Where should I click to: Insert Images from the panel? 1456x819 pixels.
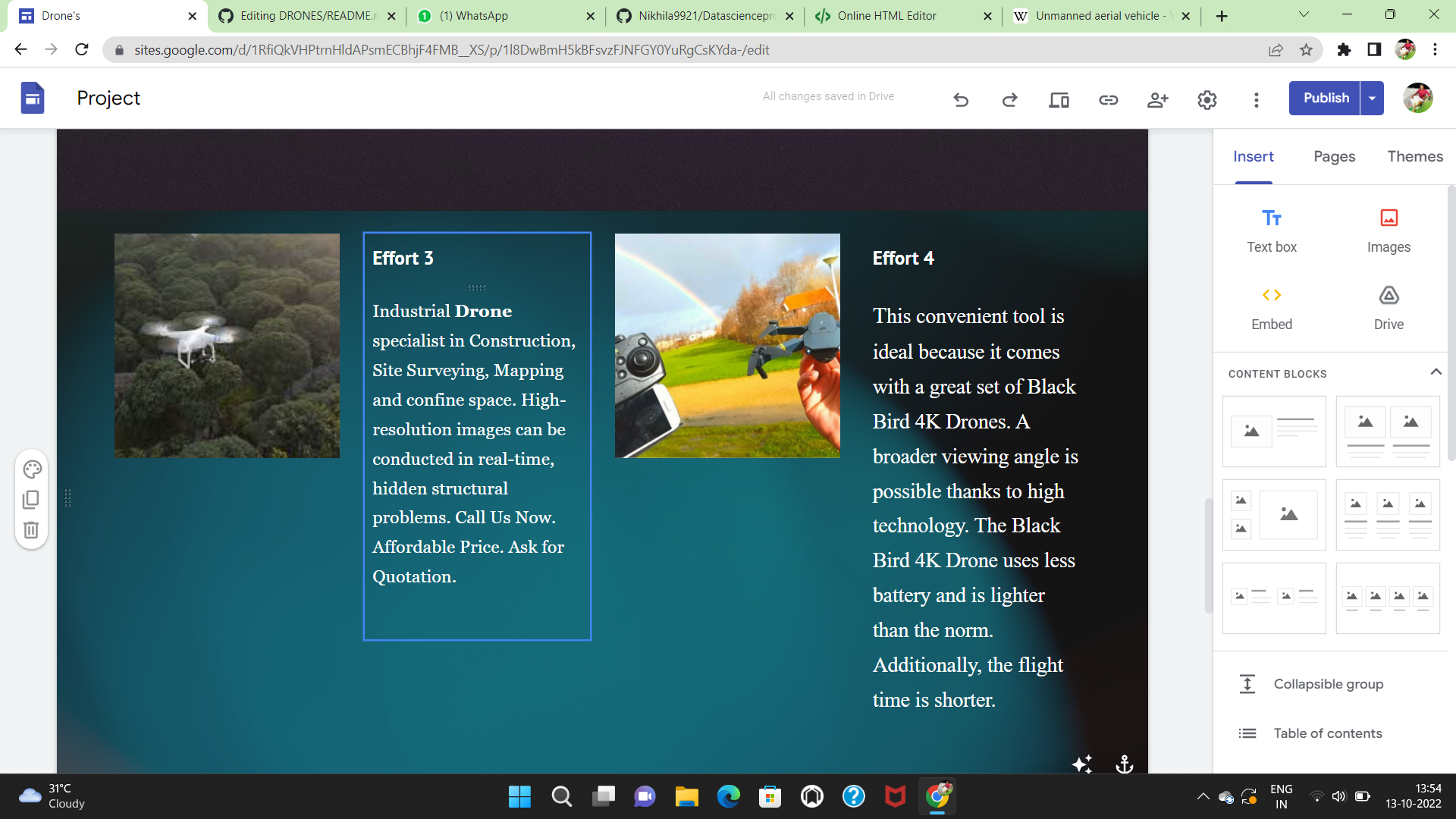point(1389,231)
